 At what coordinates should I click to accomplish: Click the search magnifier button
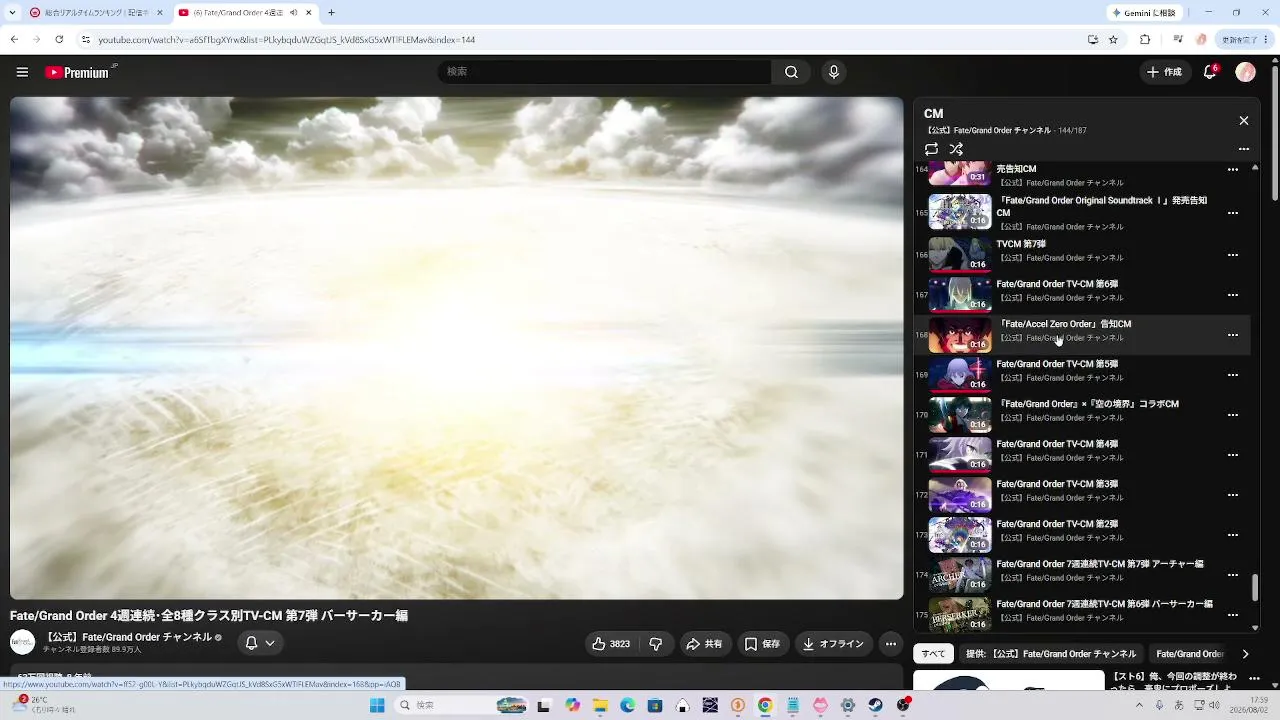(791, 72)
